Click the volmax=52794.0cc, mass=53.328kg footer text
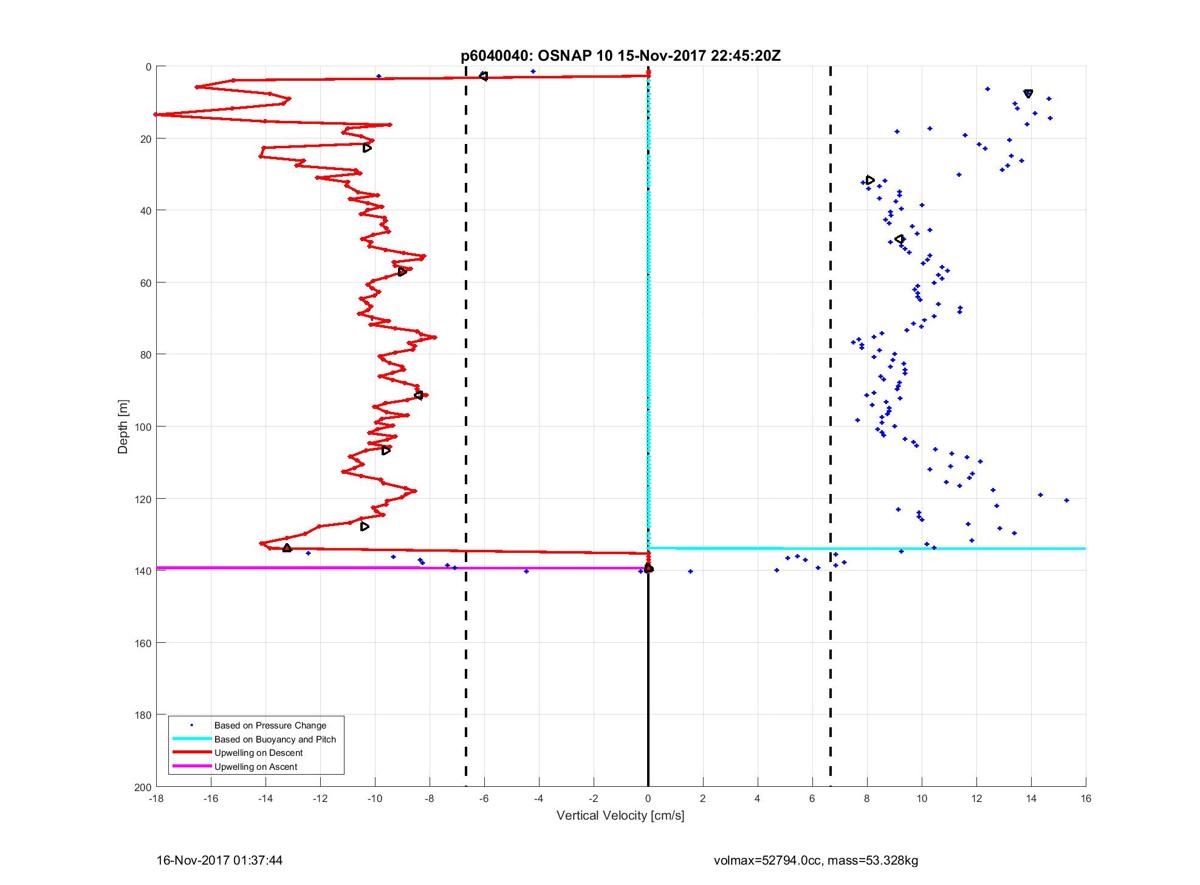1200x885 pixels. [814, 860]
